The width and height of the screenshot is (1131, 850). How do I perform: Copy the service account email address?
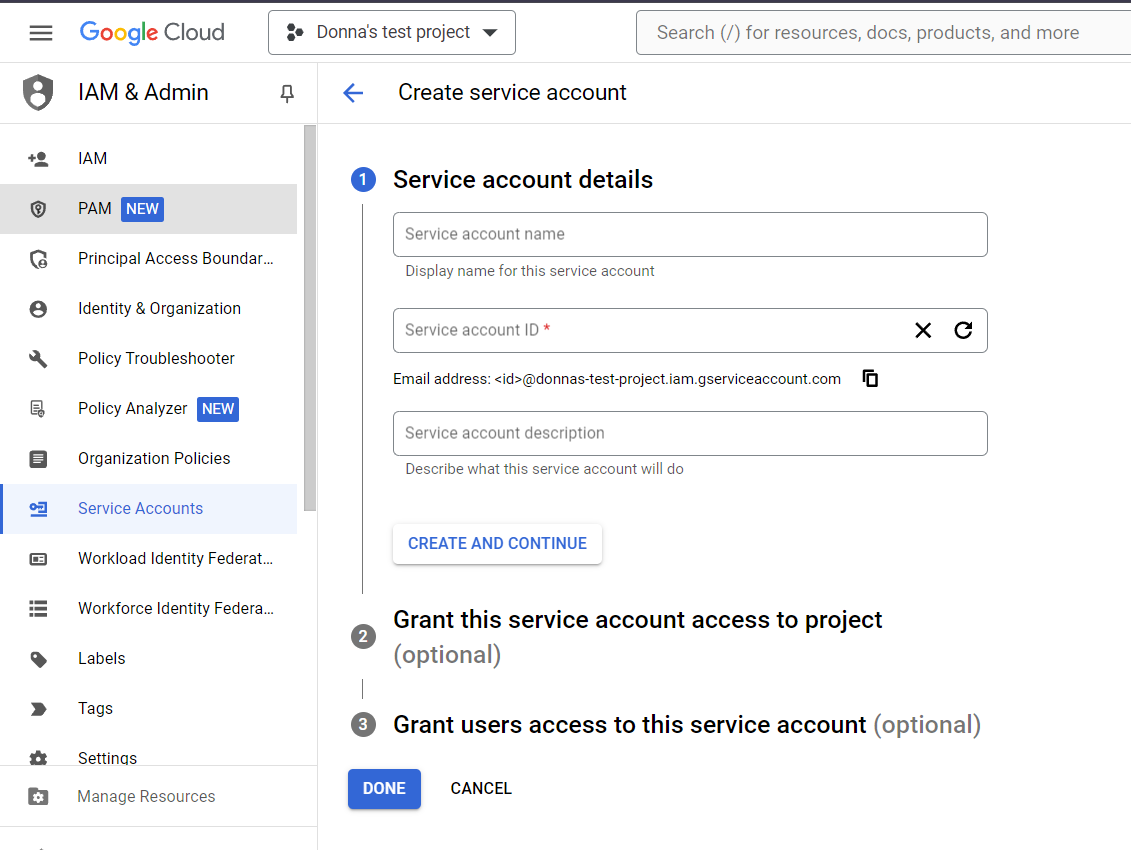pos(871,378)
